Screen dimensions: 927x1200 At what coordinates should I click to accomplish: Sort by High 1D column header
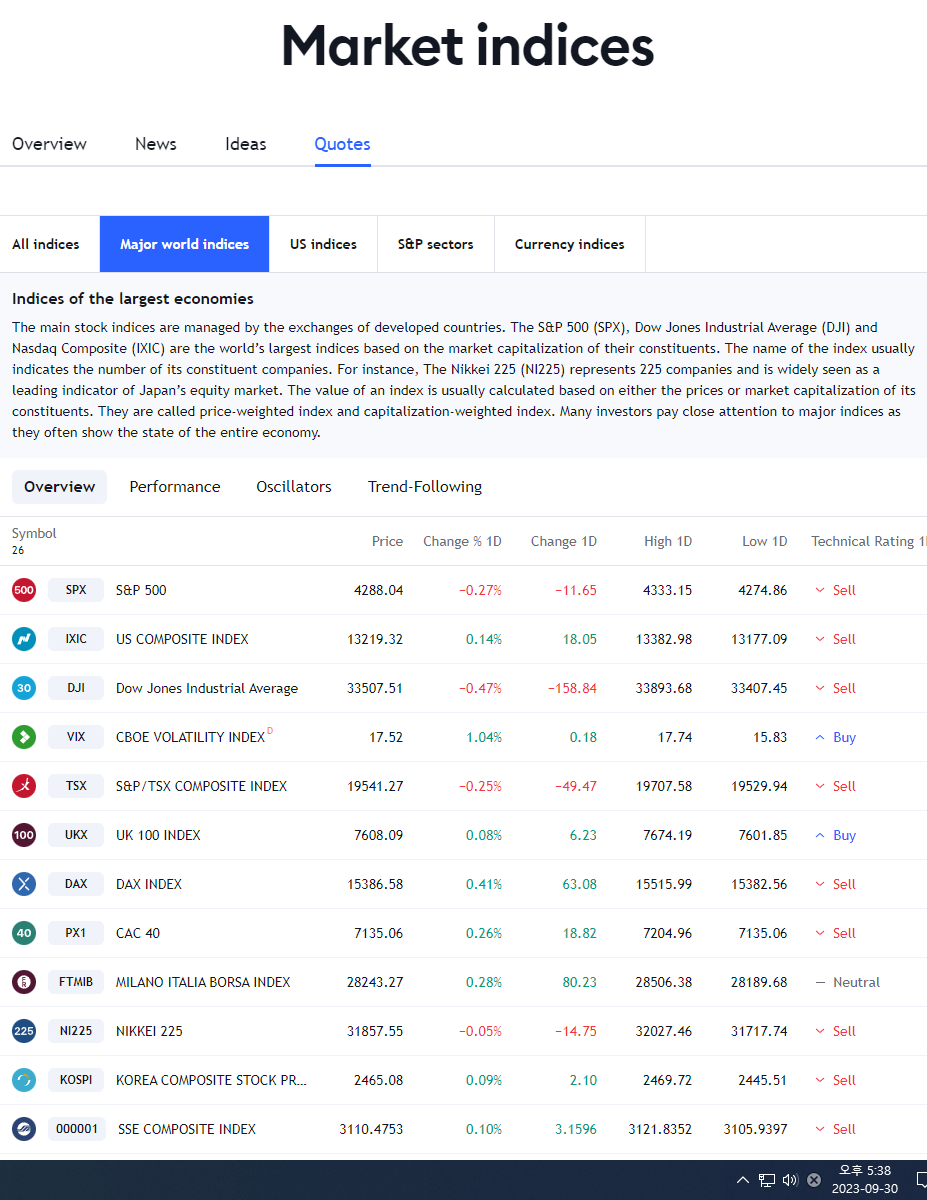point(668,541)
